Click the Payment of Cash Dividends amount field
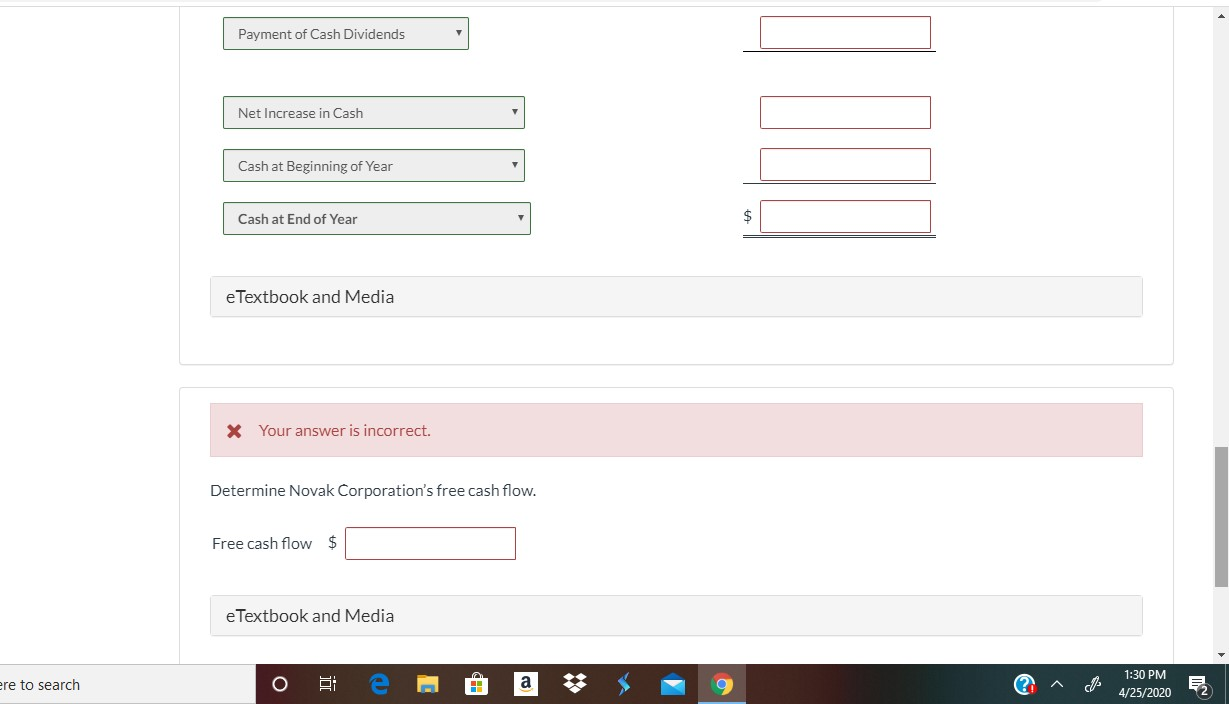The image size is (1229, 704). 845,33
